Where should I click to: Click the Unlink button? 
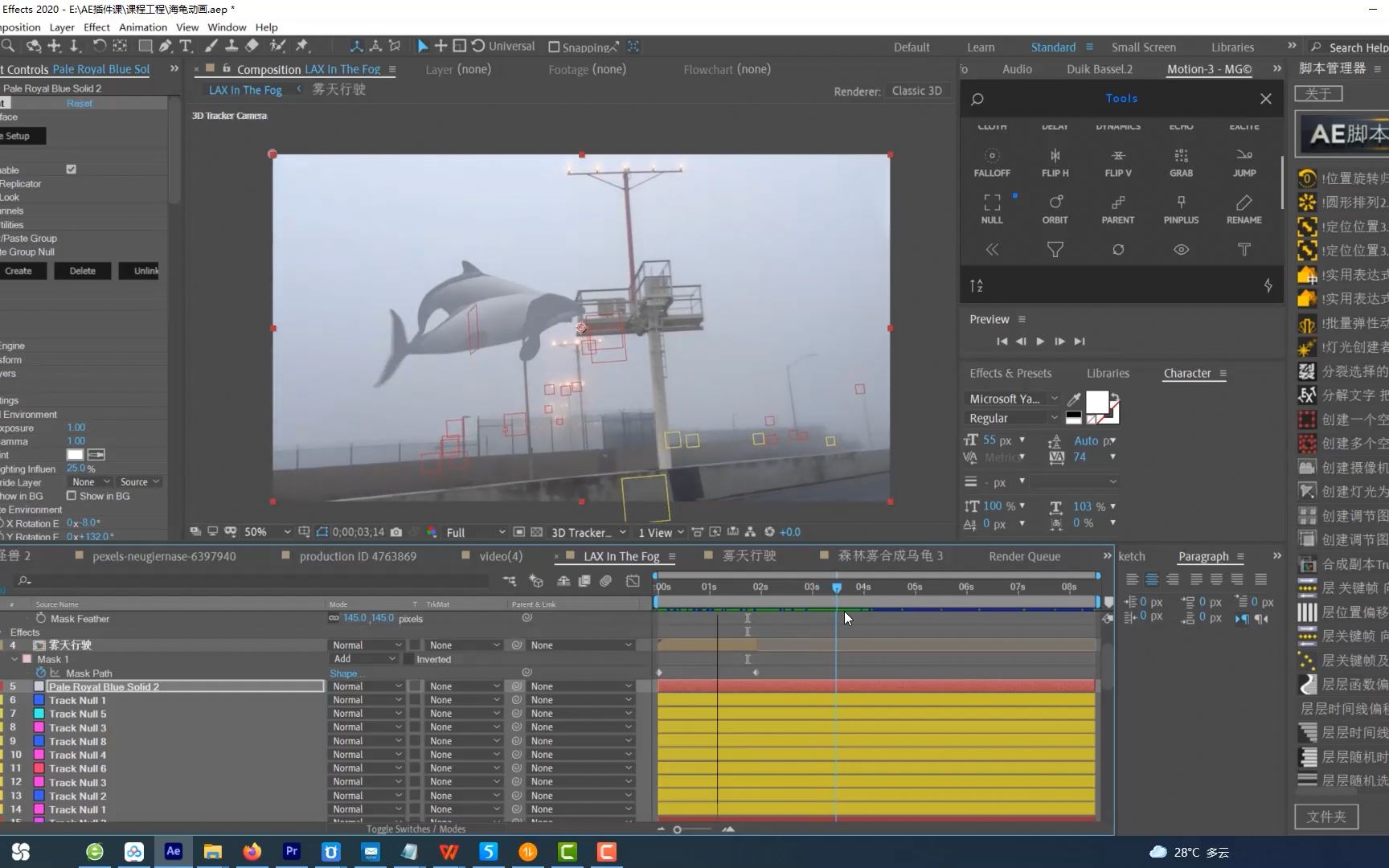pos(139,271)
